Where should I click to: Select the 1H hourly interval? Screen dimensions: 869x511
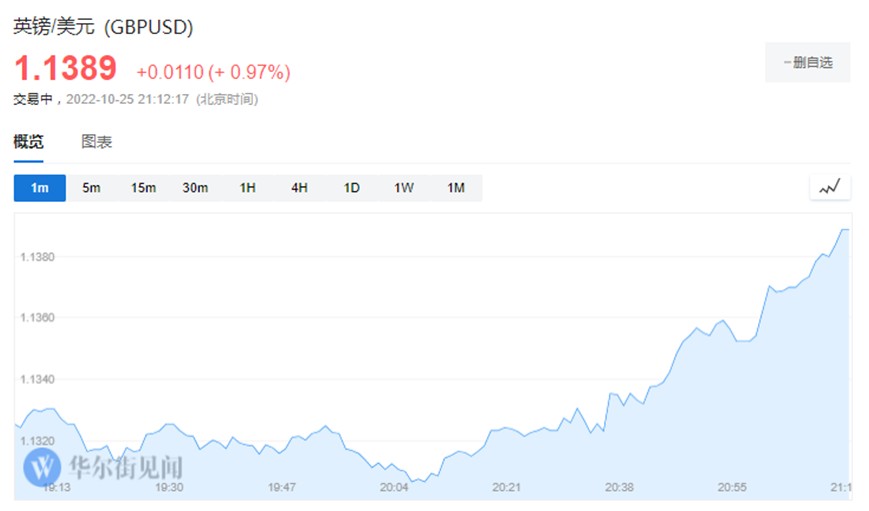[x=247, y=188]
